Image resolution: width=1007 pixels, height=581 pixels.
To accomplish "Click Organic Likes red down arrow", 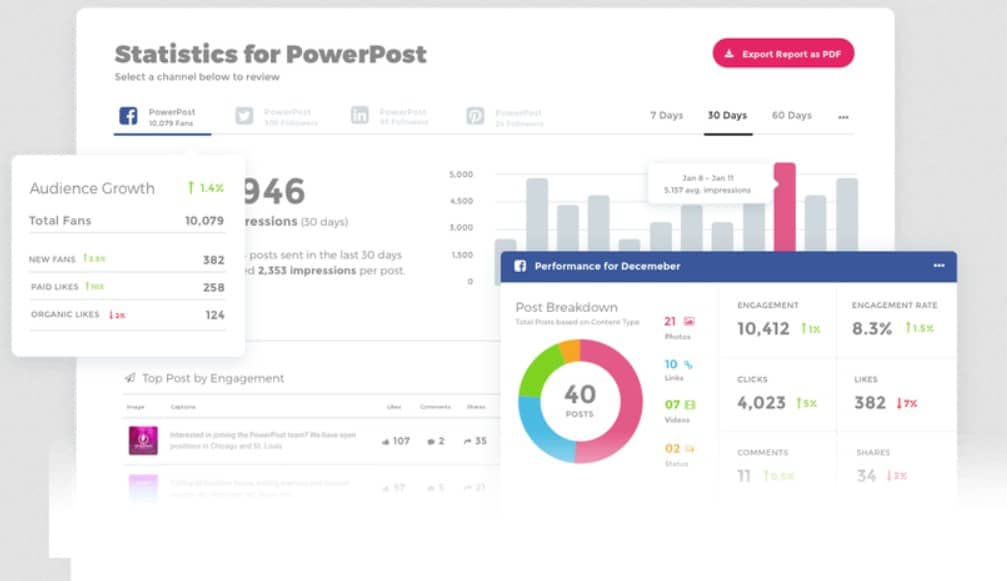I will pyautogui.click(x=111, y=315).
